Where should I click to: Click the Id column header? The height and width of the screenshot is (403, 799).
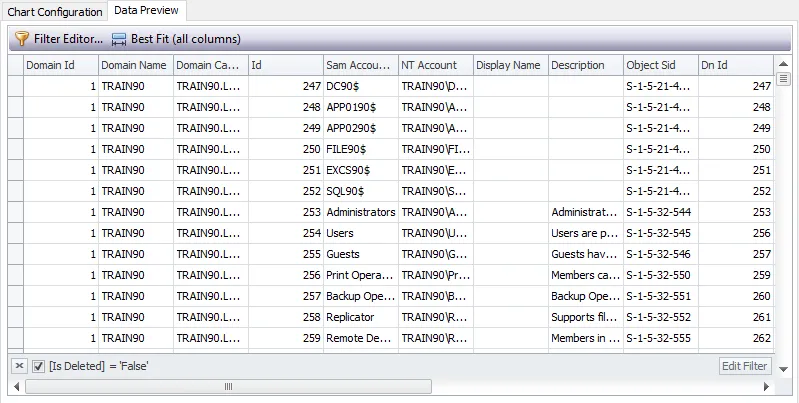click(285, 65)
